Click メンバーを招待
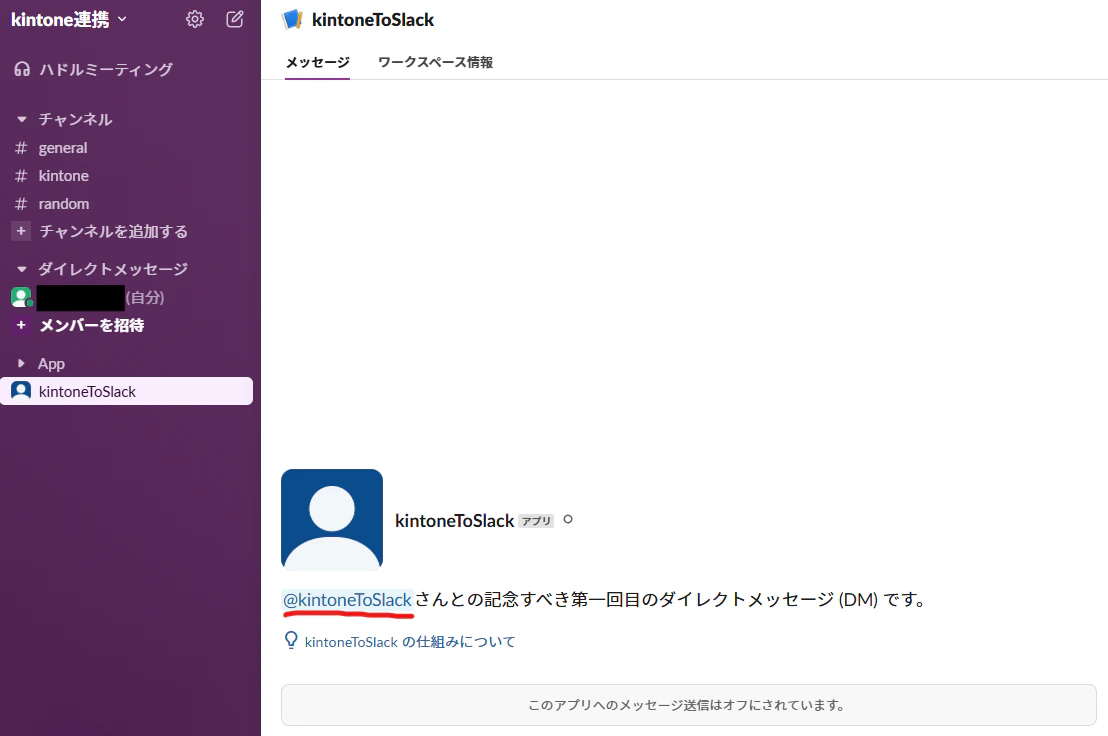Screen dimensions: 1108x736 [91, 325]
